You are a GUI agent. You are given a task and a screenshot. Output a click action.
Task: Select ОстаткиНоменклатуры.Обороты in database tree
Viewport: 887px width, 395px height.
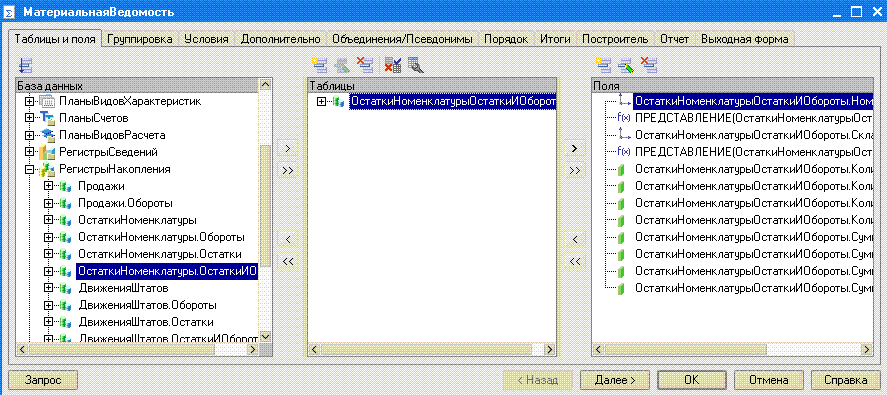point(161,237)
